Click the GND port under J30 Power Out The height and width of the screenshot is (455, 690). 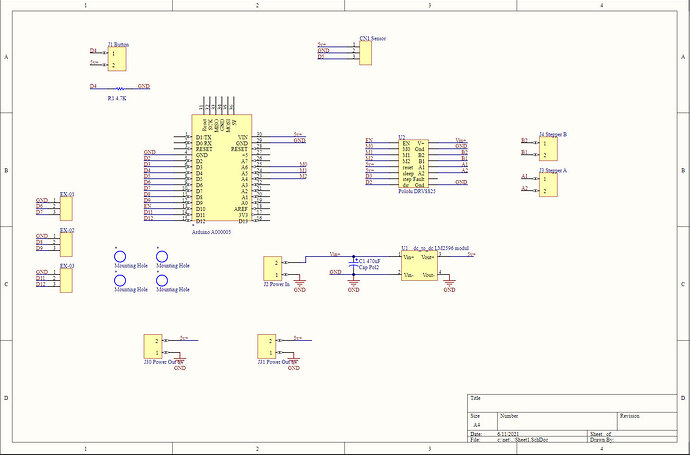coord(180,363)
